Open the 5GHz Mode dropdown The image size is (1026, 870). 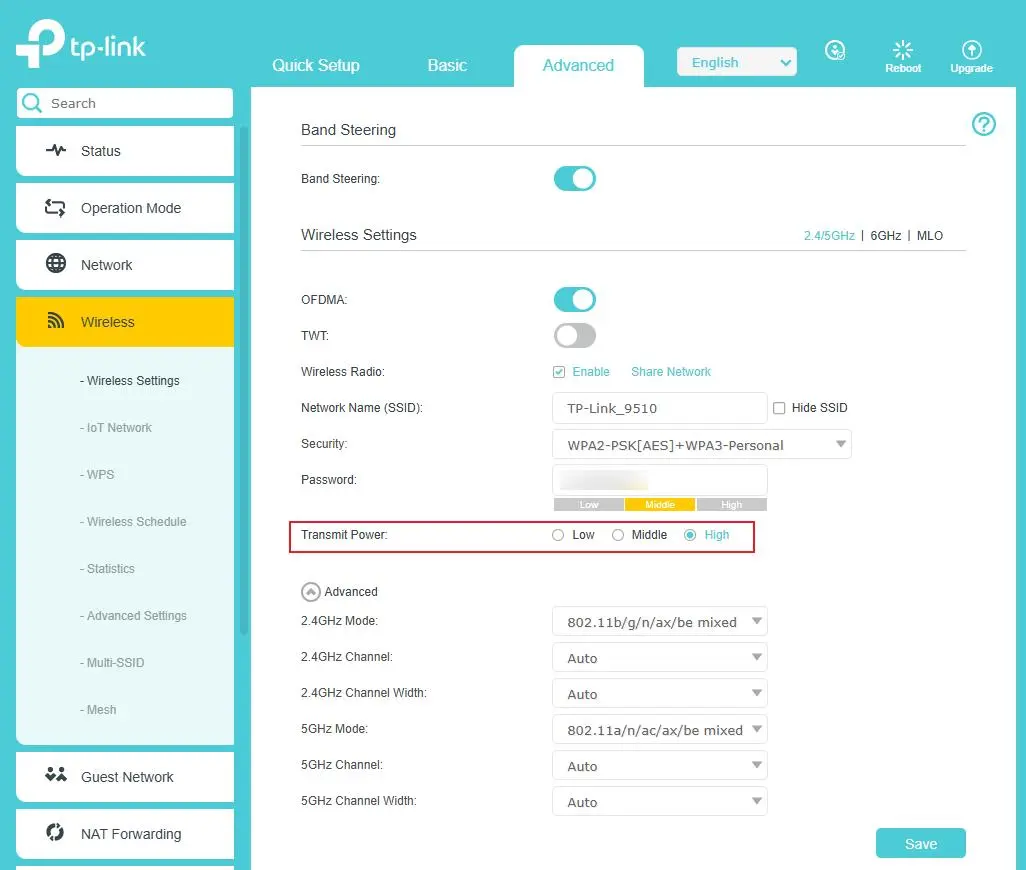click(660, 729)
